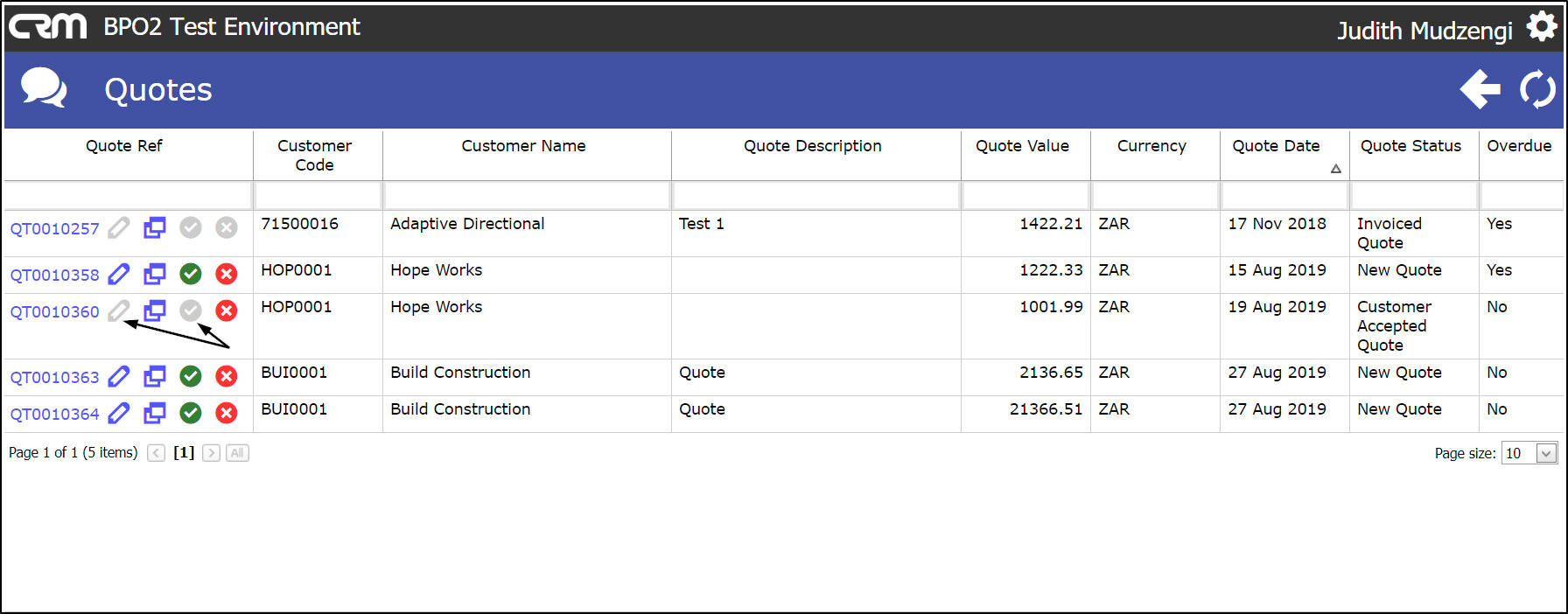
Task: Sort by the Quote Date column
Action: coord(1276,146)
